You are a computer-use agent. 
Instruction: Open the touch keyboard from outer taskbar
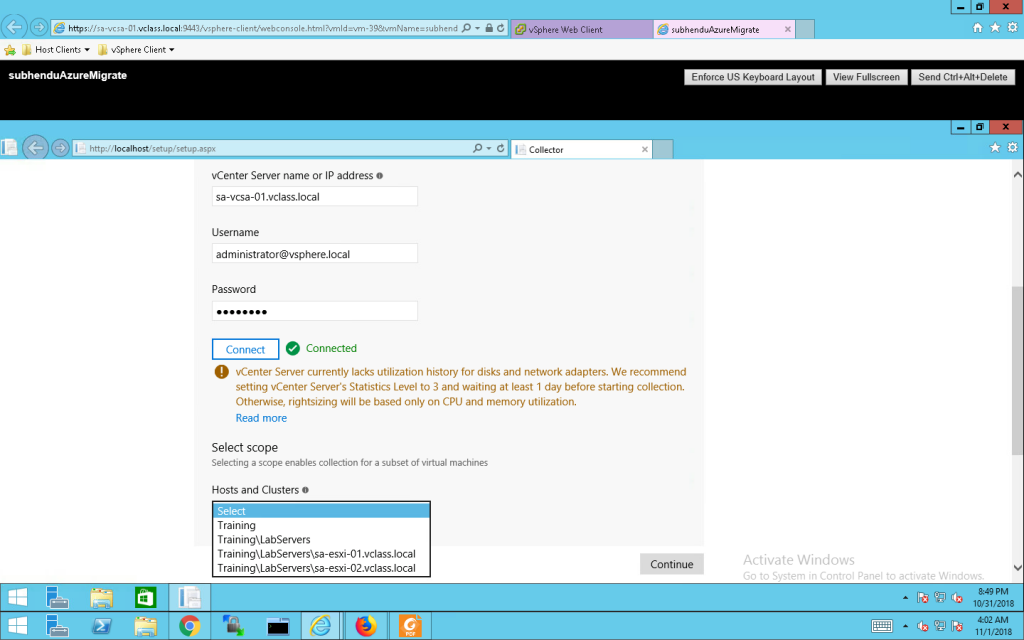click(882, 626)
